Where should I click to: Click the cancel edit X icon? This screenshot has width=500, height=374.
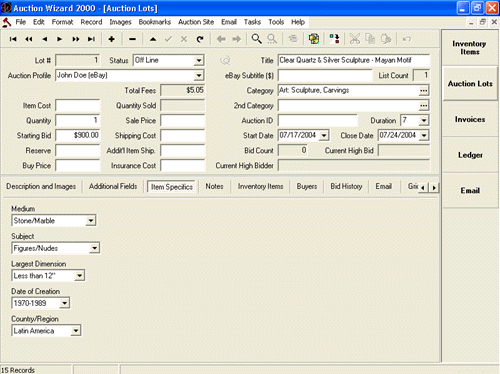click(184, 39)
